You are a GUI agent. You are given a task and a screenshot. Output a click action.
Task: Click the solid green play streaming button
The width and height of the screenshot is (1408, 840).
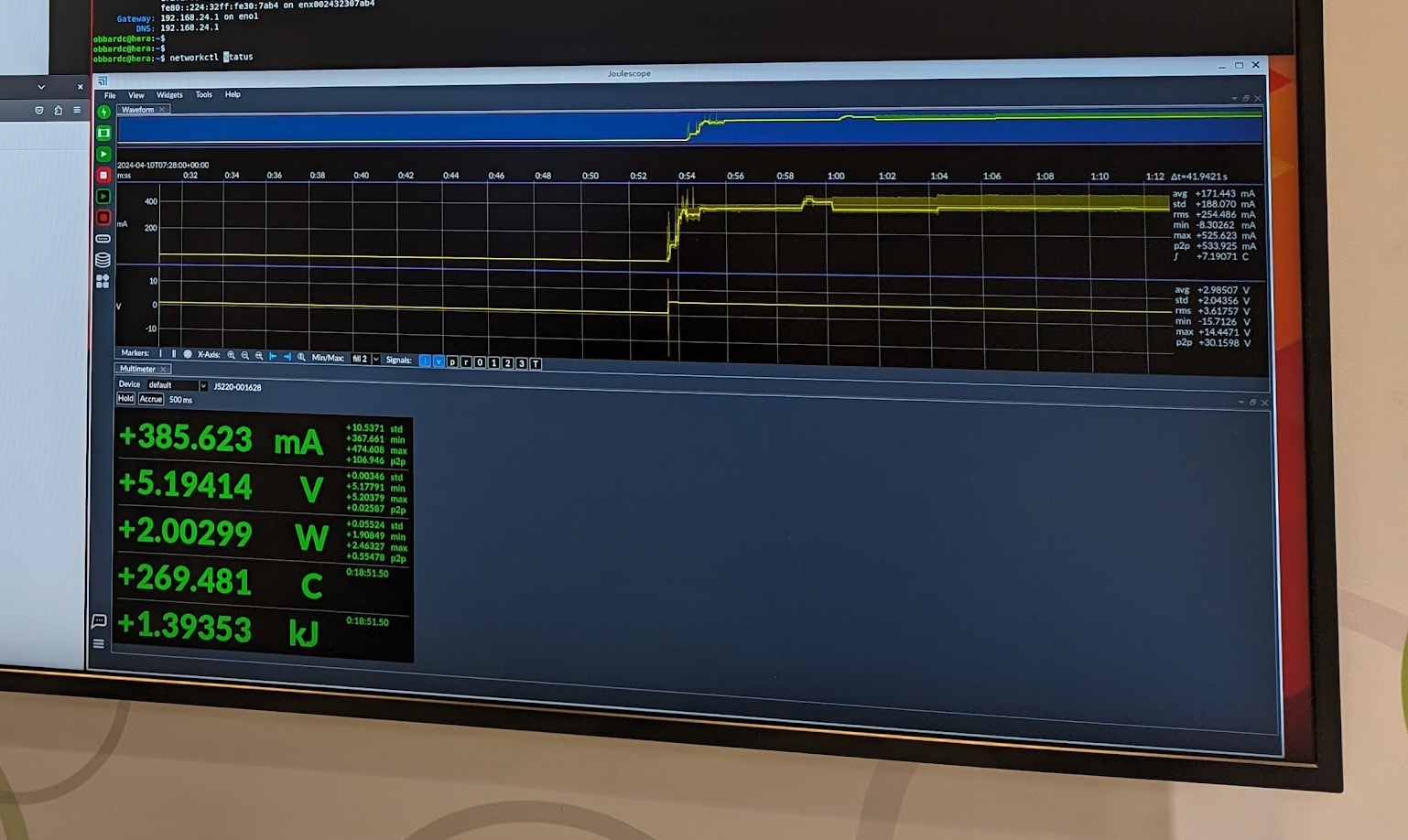(x=103, y=154)
